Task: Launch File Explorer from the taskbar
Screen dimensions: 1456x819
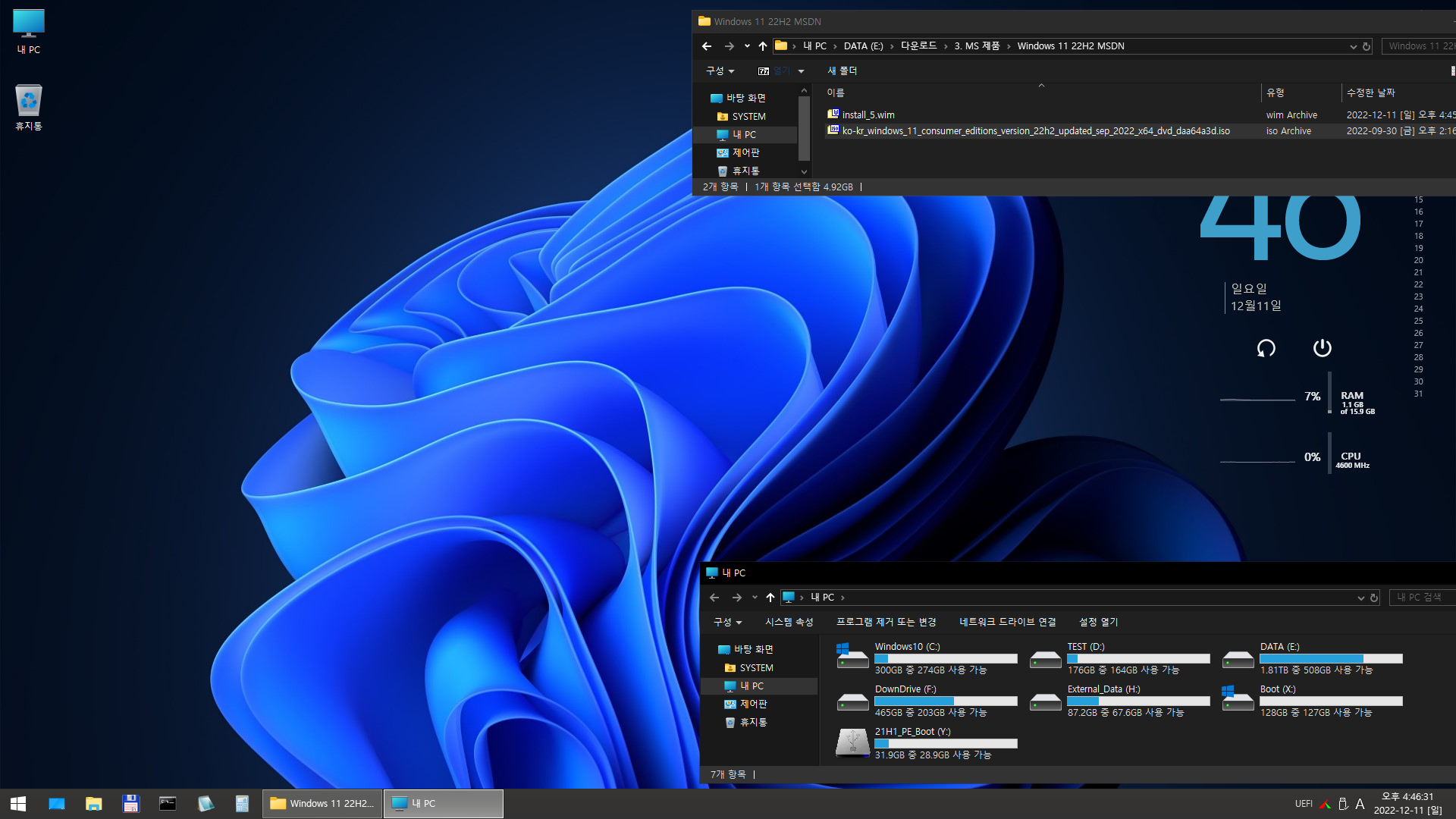Action: tap(93, 803)
